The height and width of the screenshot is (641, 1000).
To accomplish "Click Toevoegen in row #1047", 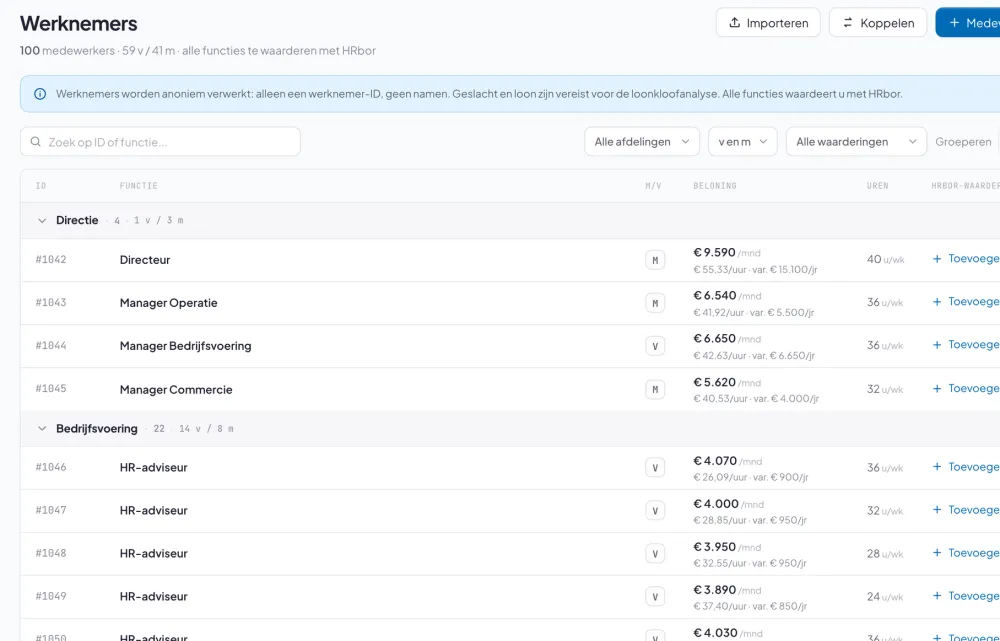I will point(966,510).
